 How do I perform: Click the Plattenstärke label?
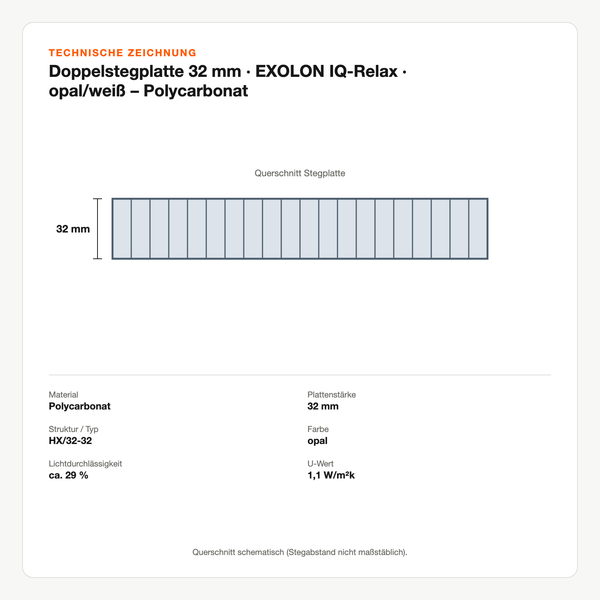pyautogui.click(x=331, y=395)
